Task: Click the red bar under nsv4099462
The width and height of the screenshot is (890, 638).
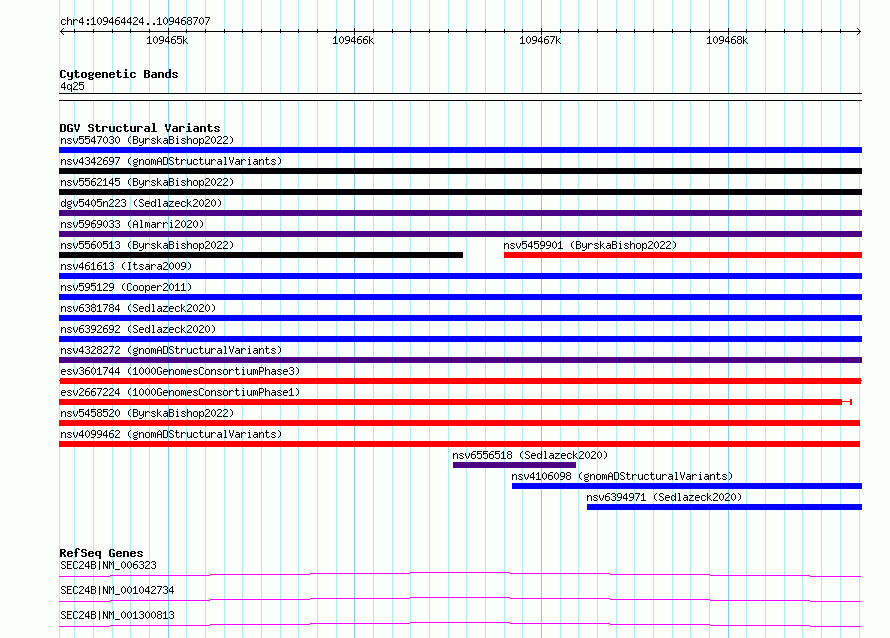Action: coord(460,444)
